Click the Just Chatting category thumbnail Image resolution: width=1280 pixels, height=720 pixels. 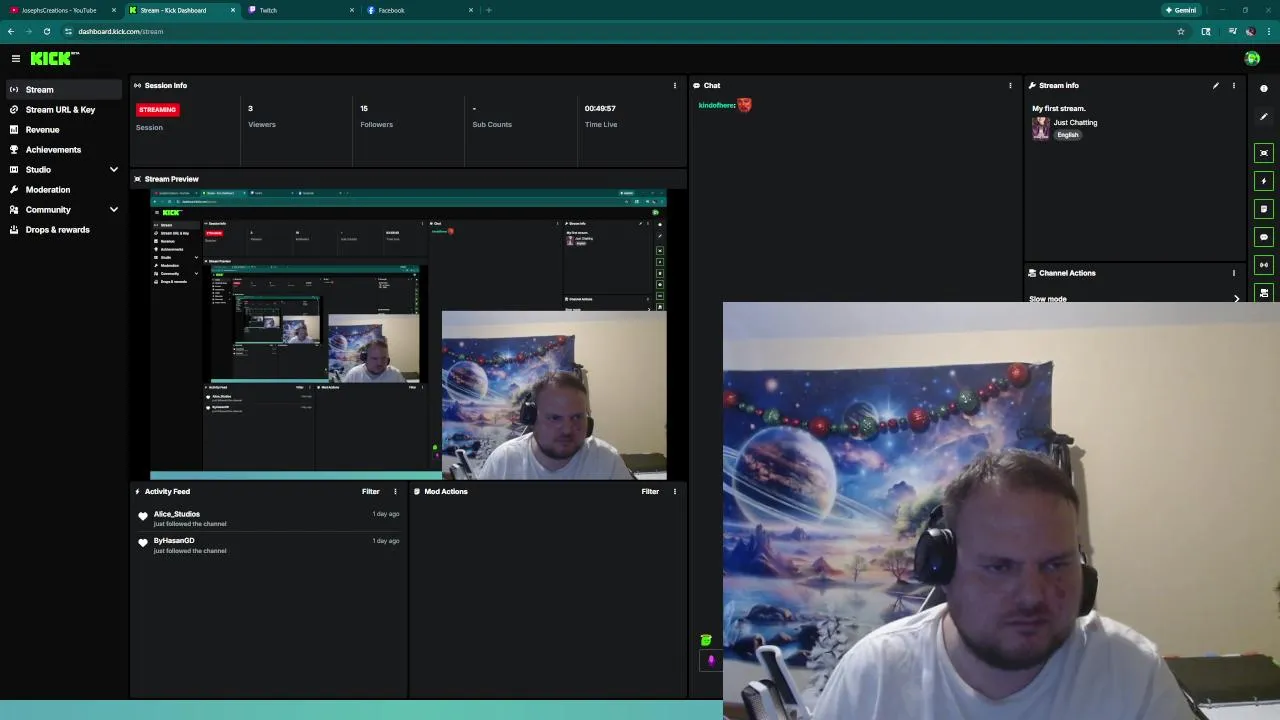(1041, 129)
